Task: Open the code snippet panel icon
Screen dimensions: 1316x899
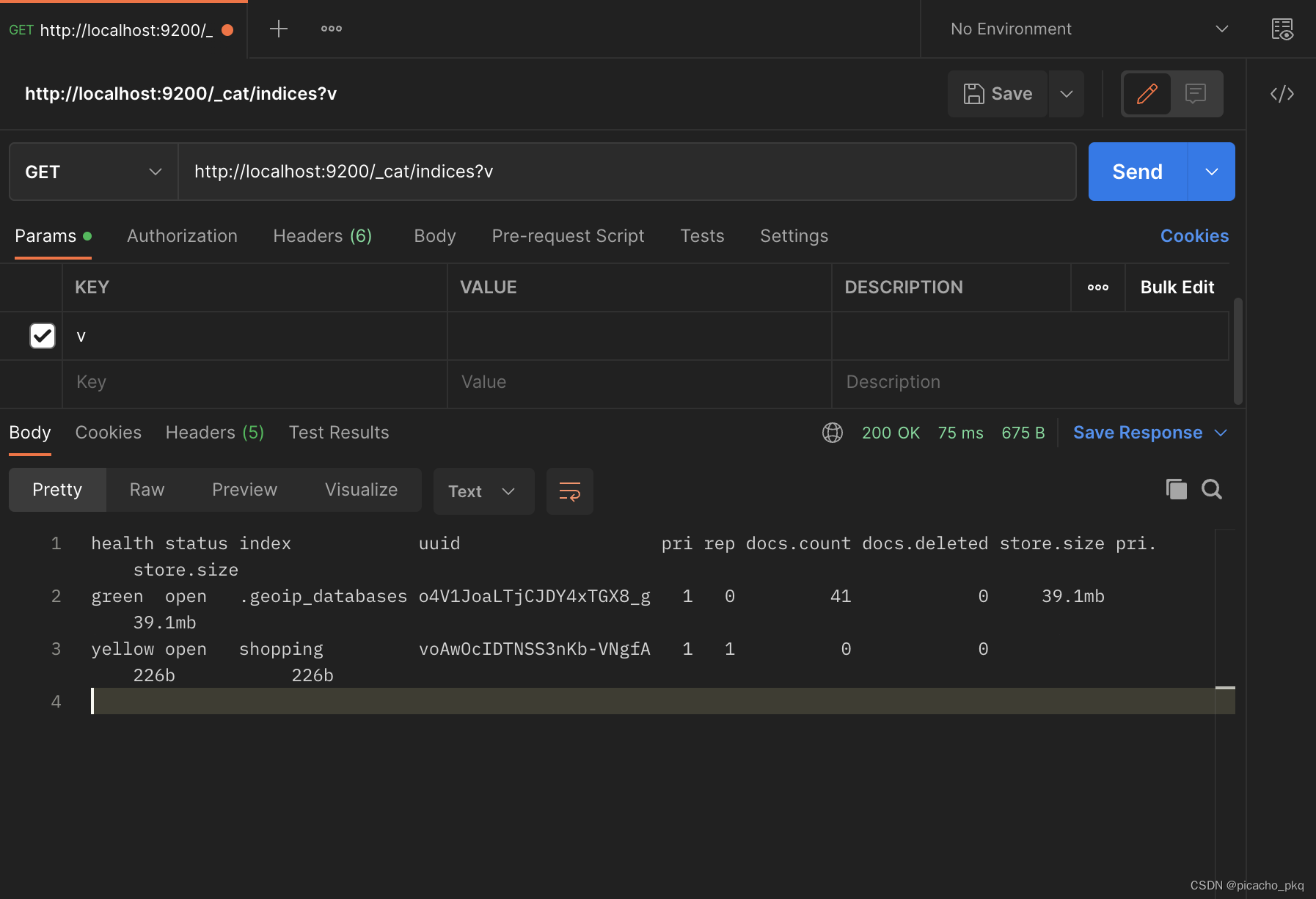Action: coord(1282,94)
